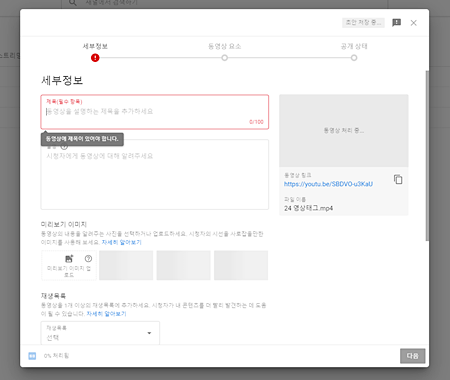
Task: Click the description text area
Action: pos(155,174)
